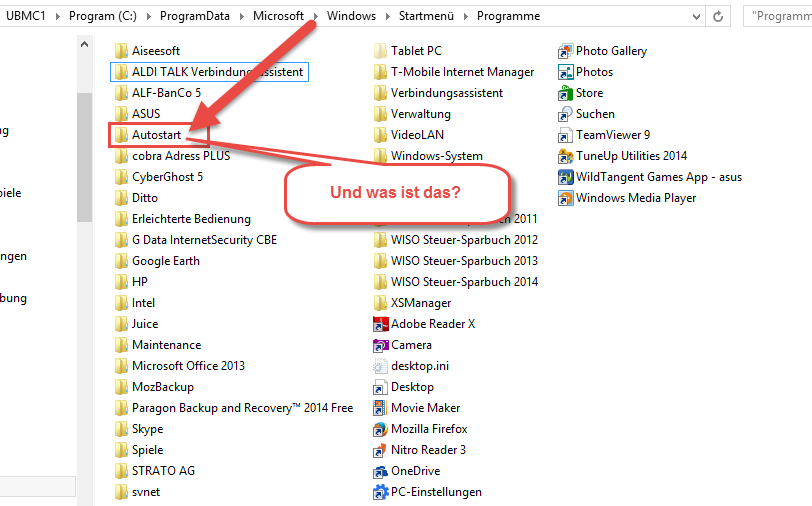Select the Juice folder
Image resolution: width=812 pixels, height=506 pixels.
point(137,324)
